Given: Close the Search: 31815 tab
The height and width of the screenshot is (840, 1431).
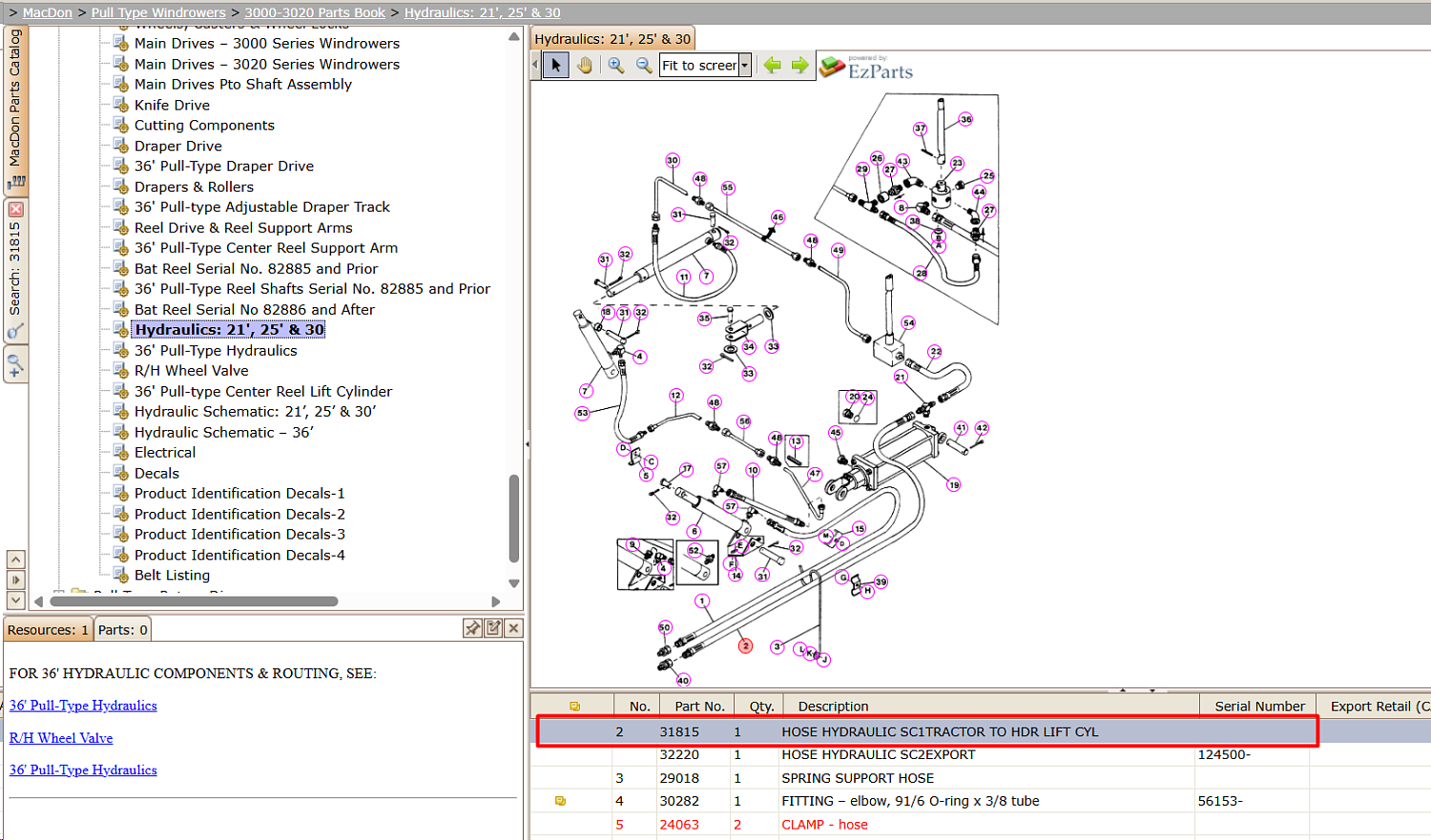Looking at the screenshot, I should [x=15, y=209].
